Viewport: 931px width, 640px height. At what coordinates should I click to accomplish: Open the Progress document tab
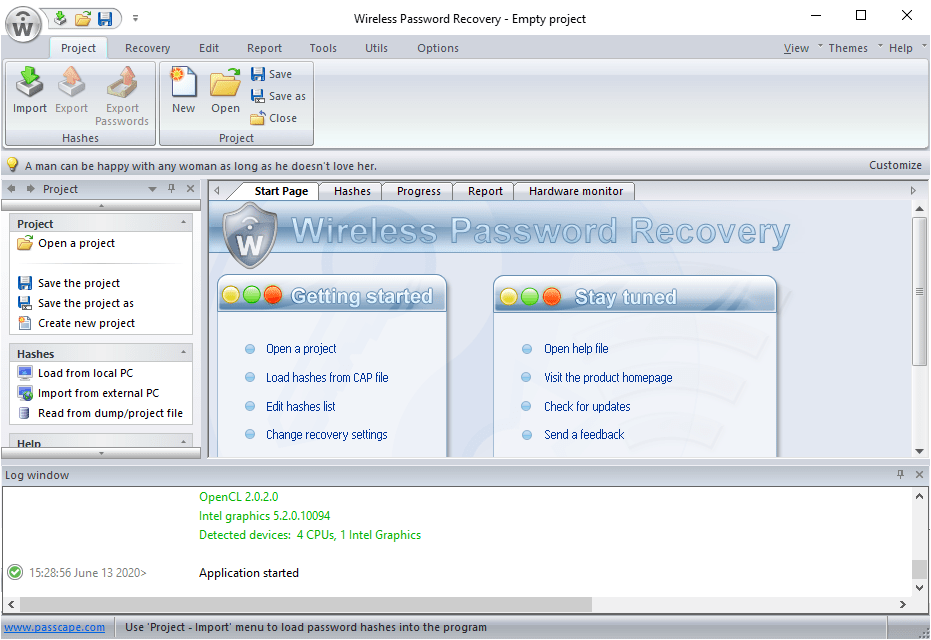419,191
